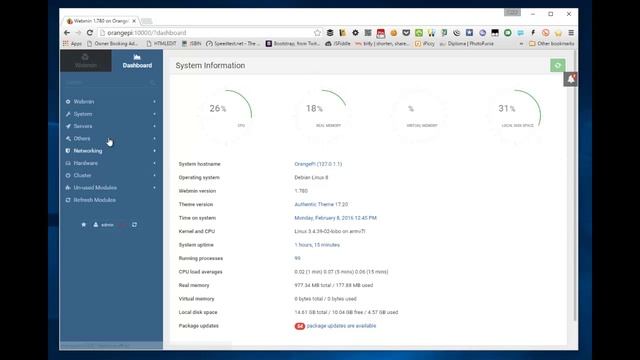Screen dimensions: 640x360
Task: Click the green refresh button beside System Information
Action: point(558,65)
